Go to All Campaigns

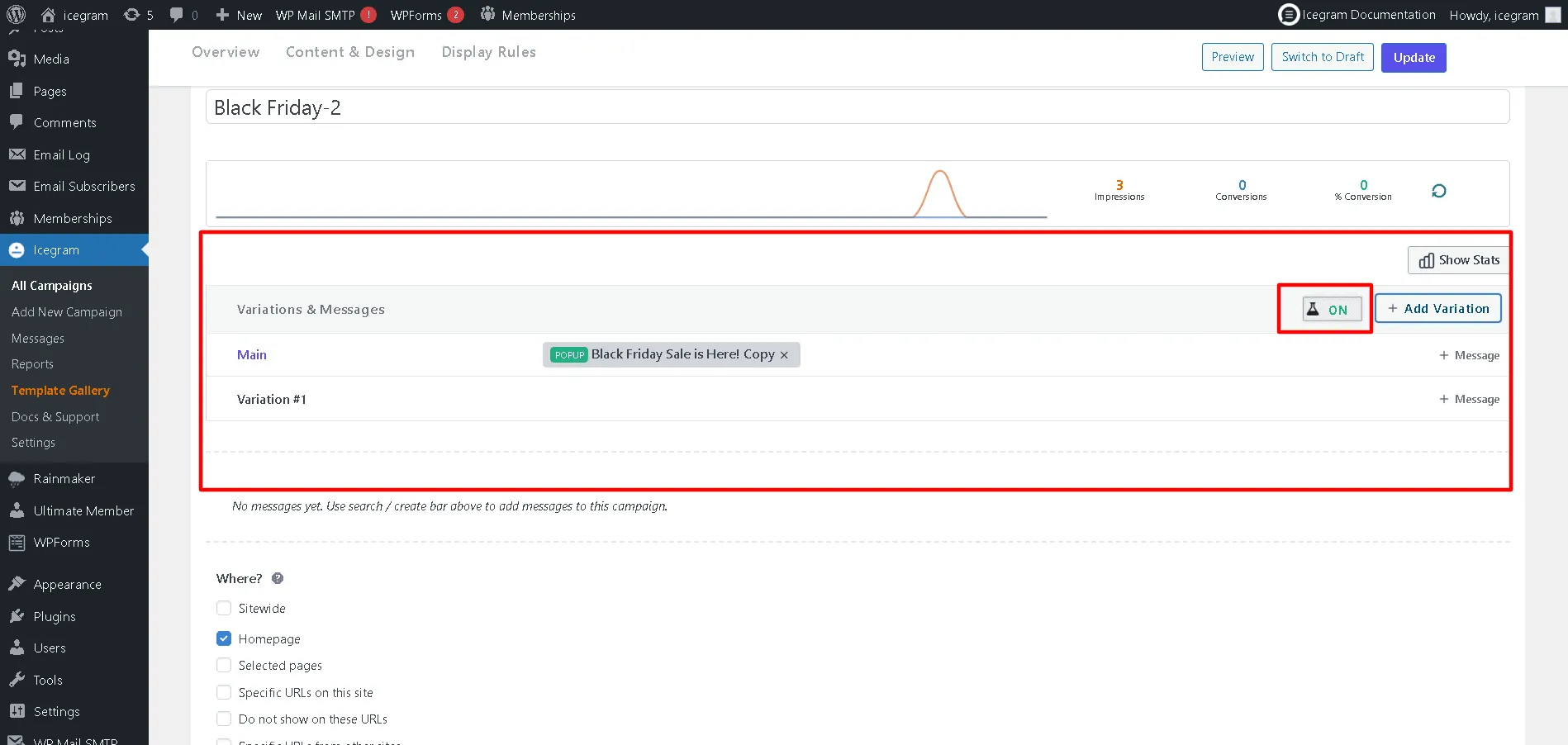point(52,286)
